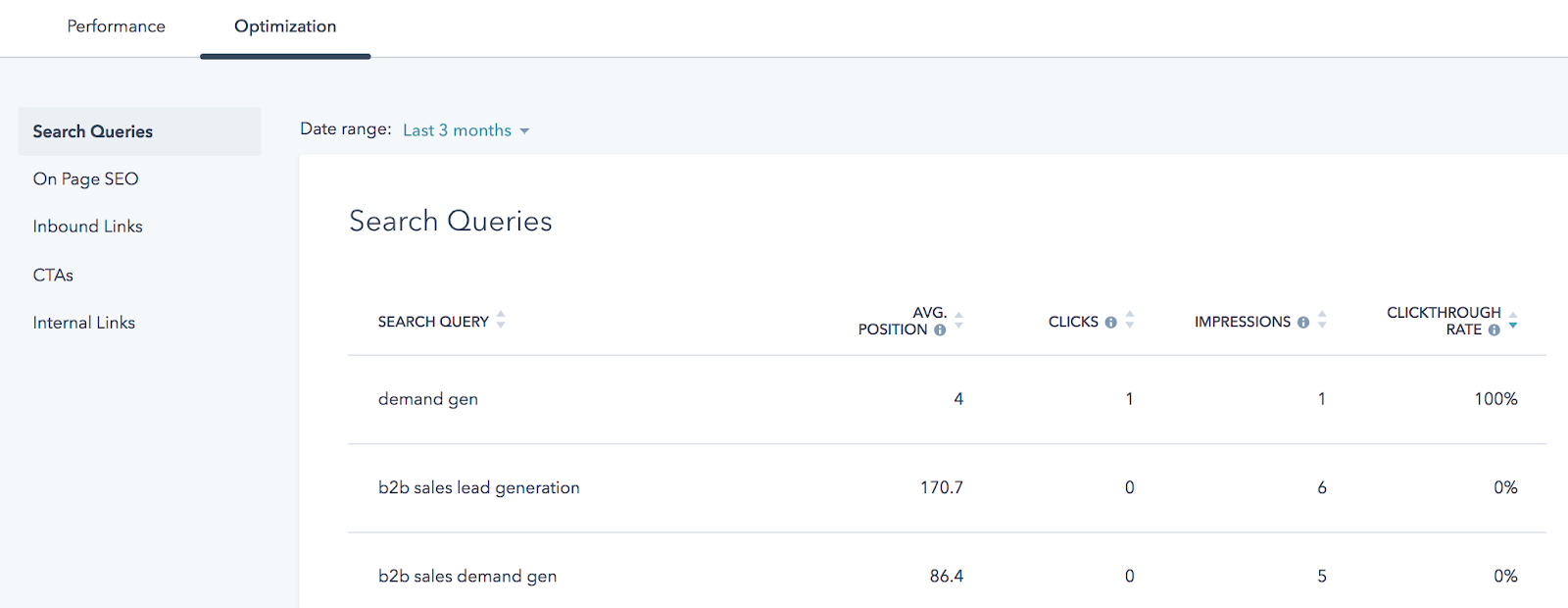
Task: Toggle Clickthrough Rate sort direction arrow
Action: [x=1513, y=321]
